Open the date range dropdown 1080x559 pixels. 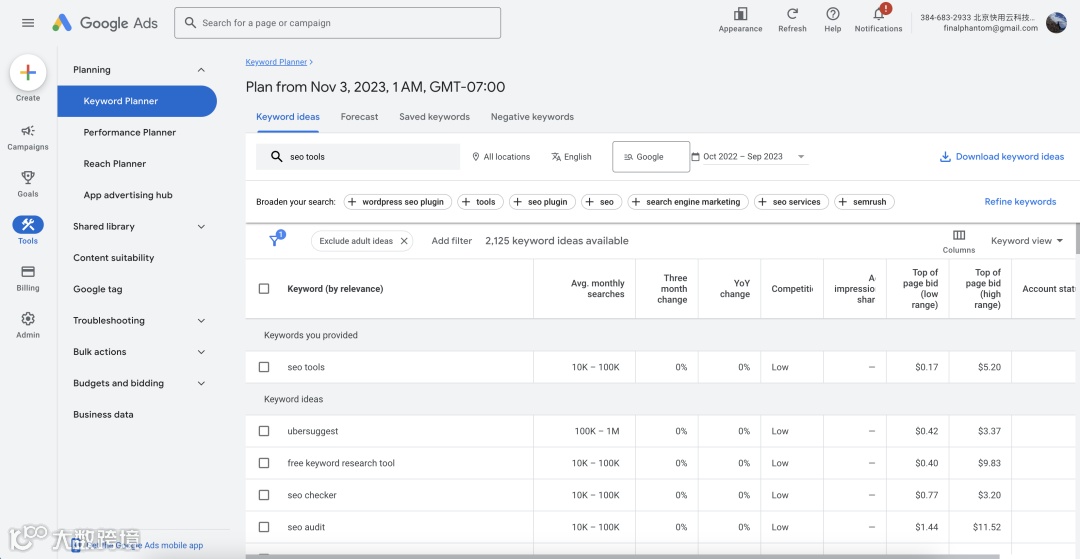(748, 157)
